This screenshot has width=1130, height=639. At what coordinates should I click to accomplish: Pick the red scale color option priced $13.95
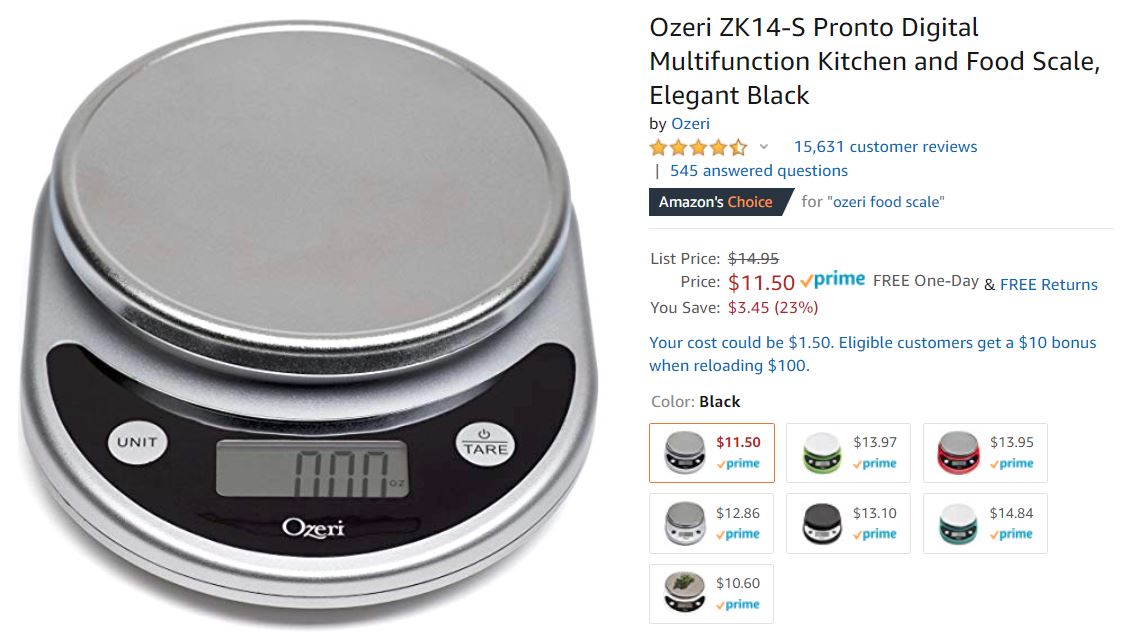click(985, 452)
